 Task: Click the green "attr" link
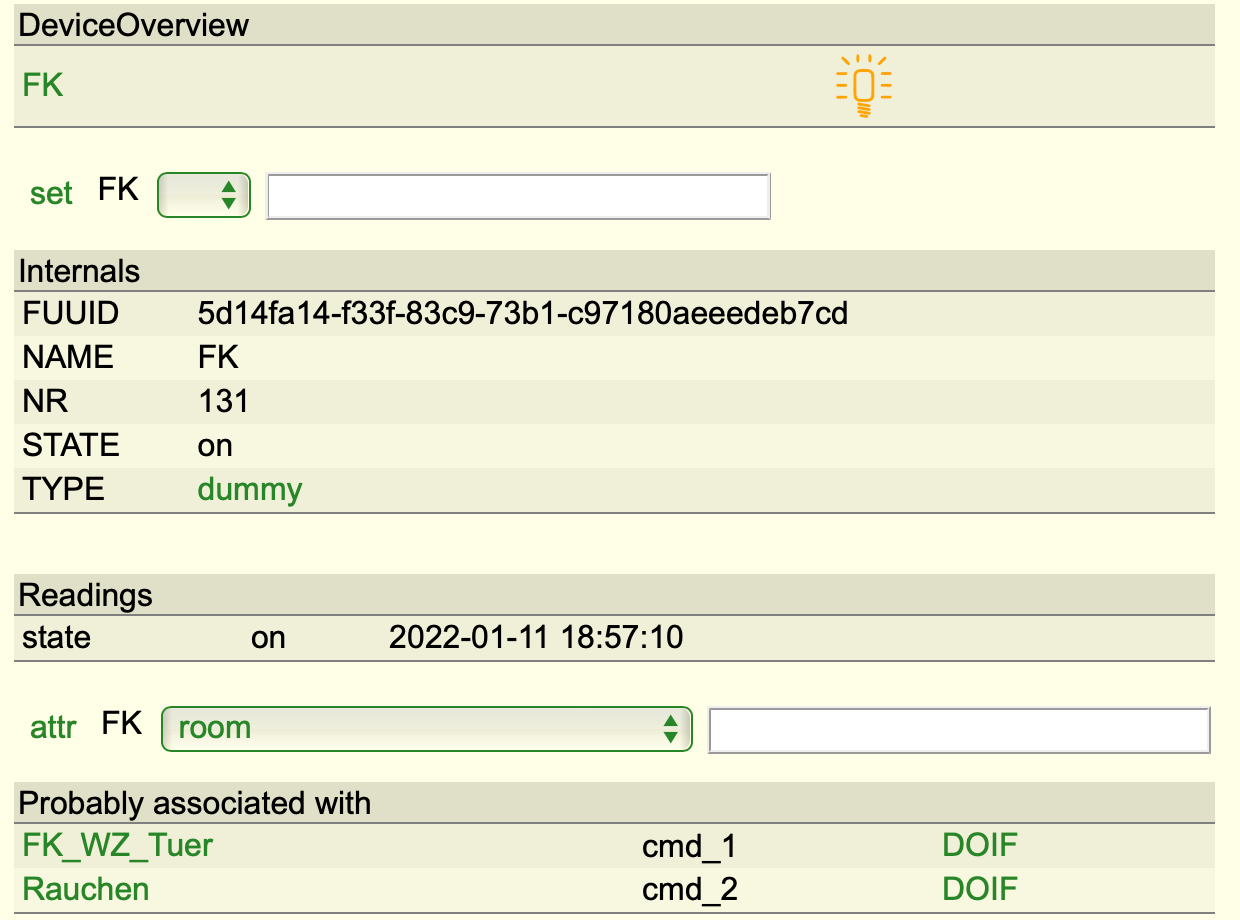tap(53, 728)
